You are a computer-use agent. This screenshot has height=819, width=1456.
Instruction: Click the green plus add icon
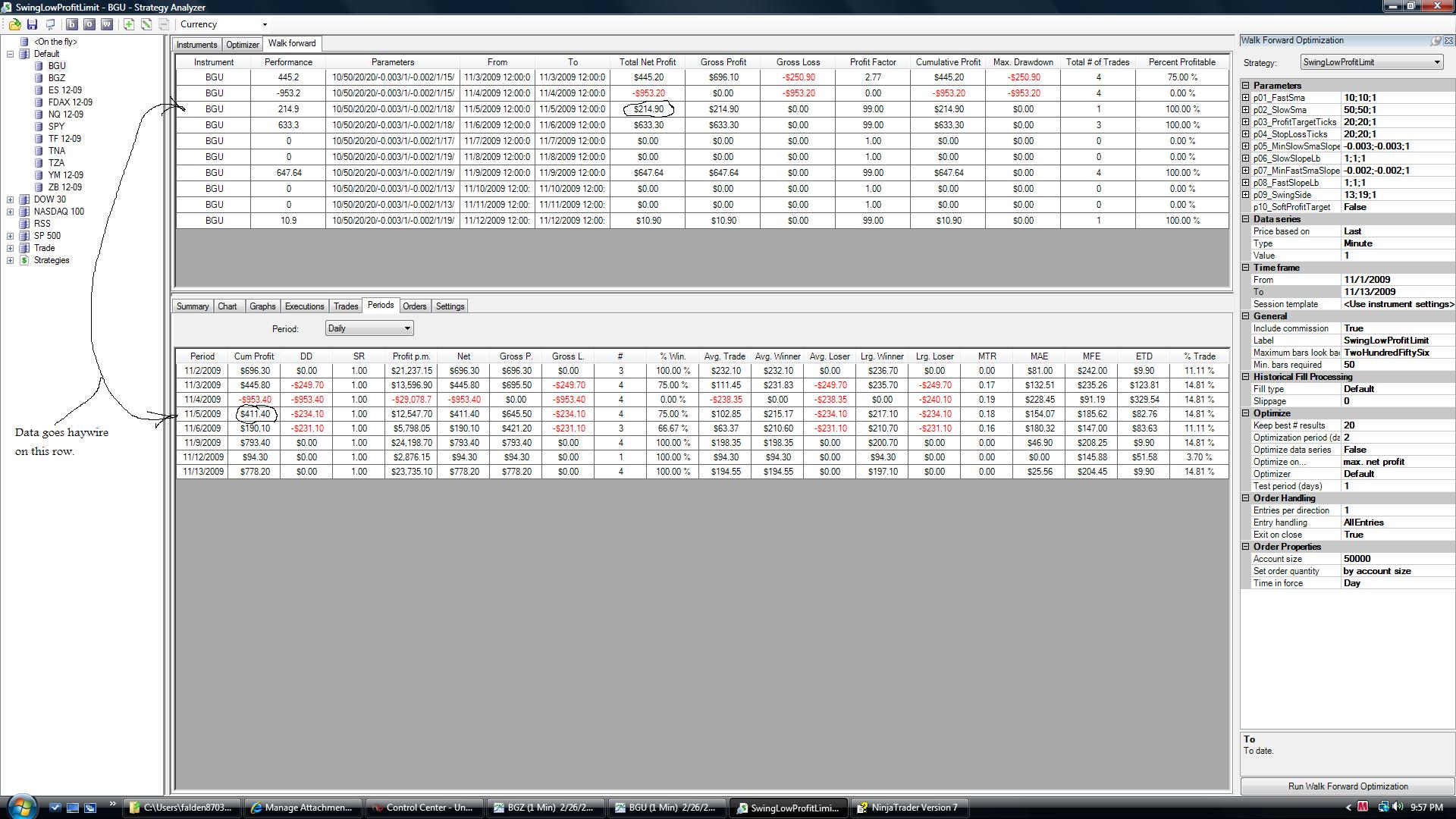point(129,24)
